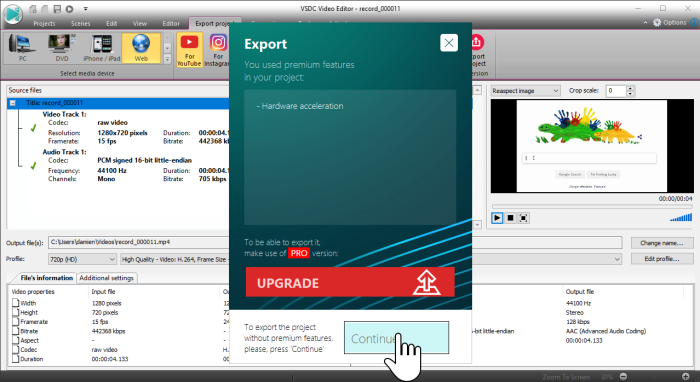Open the 720p (HD) profile dropdown

pos(82,259)
